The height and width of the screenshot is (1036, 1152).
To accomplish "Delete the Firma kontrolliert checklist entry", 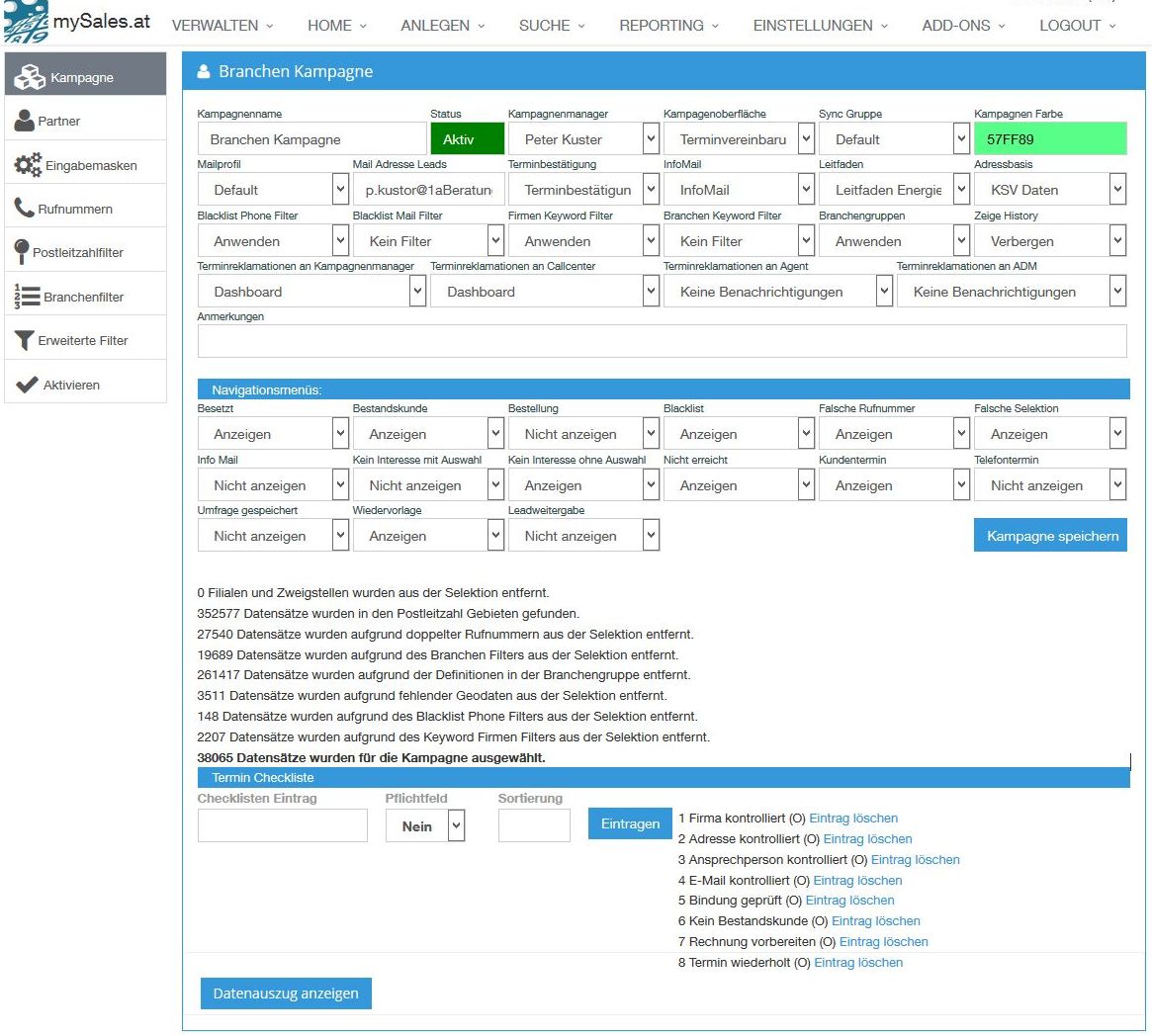I will pos(853,819).
